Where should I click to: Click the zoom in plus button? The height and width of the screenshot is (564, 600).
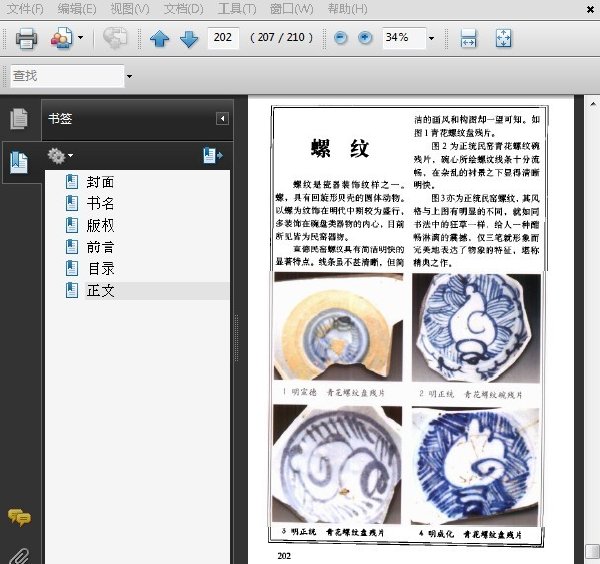(x=365, y=37)
